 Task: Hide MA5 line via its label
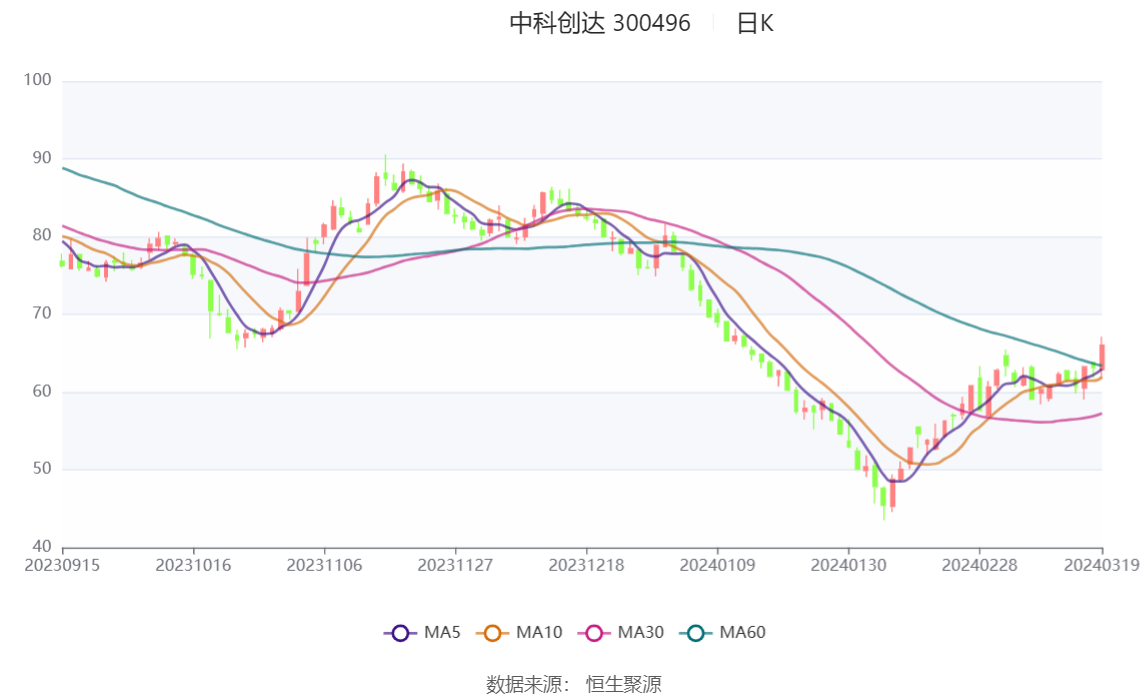tap(442, 632)
